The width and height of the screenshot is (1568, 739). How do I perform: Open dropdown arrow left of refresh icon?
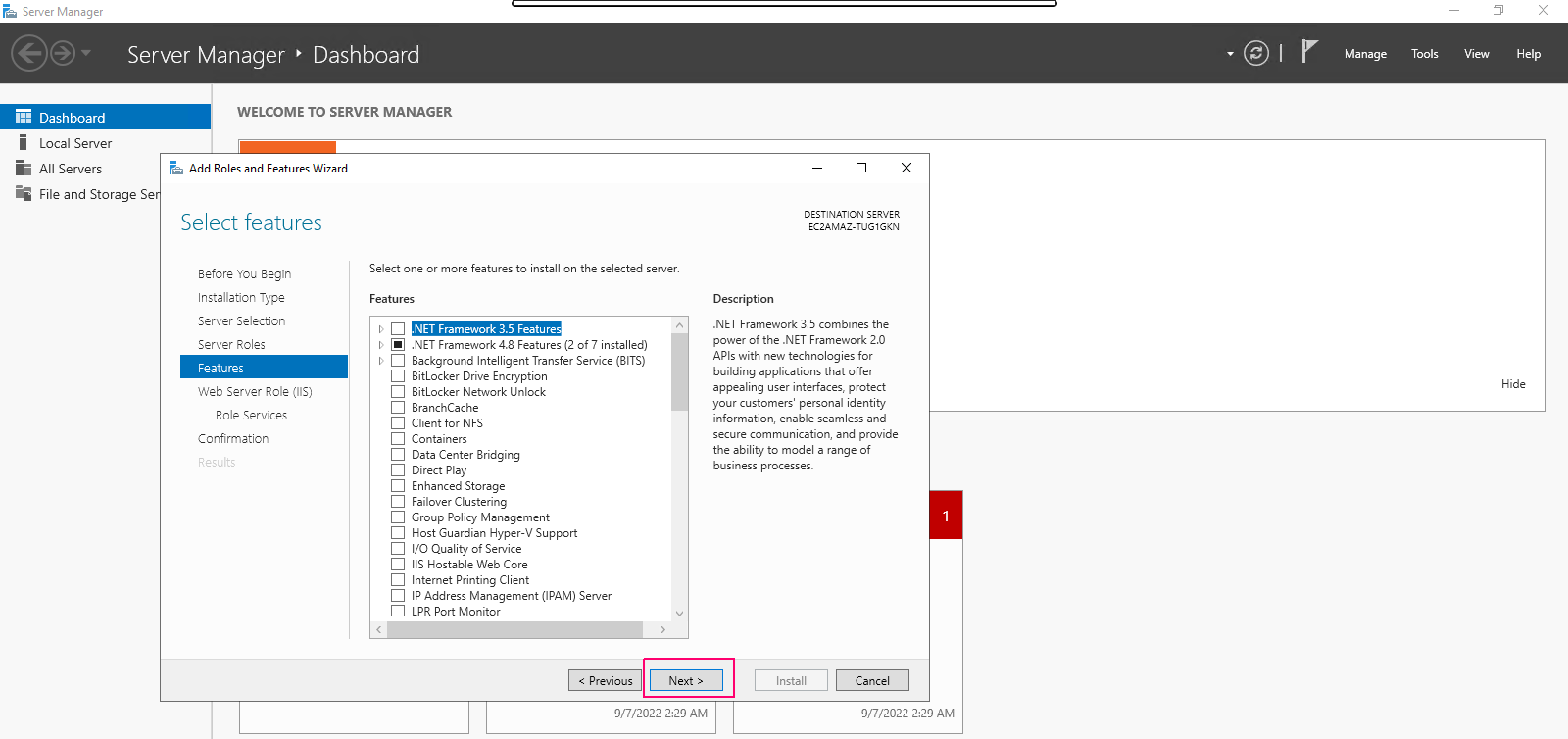coord(1230,54)
